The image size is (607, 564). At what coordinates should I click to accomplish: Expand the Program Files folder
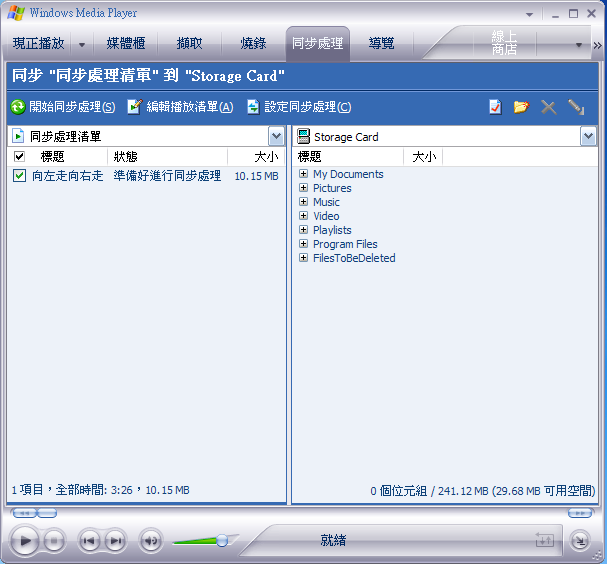pos(304,243)
